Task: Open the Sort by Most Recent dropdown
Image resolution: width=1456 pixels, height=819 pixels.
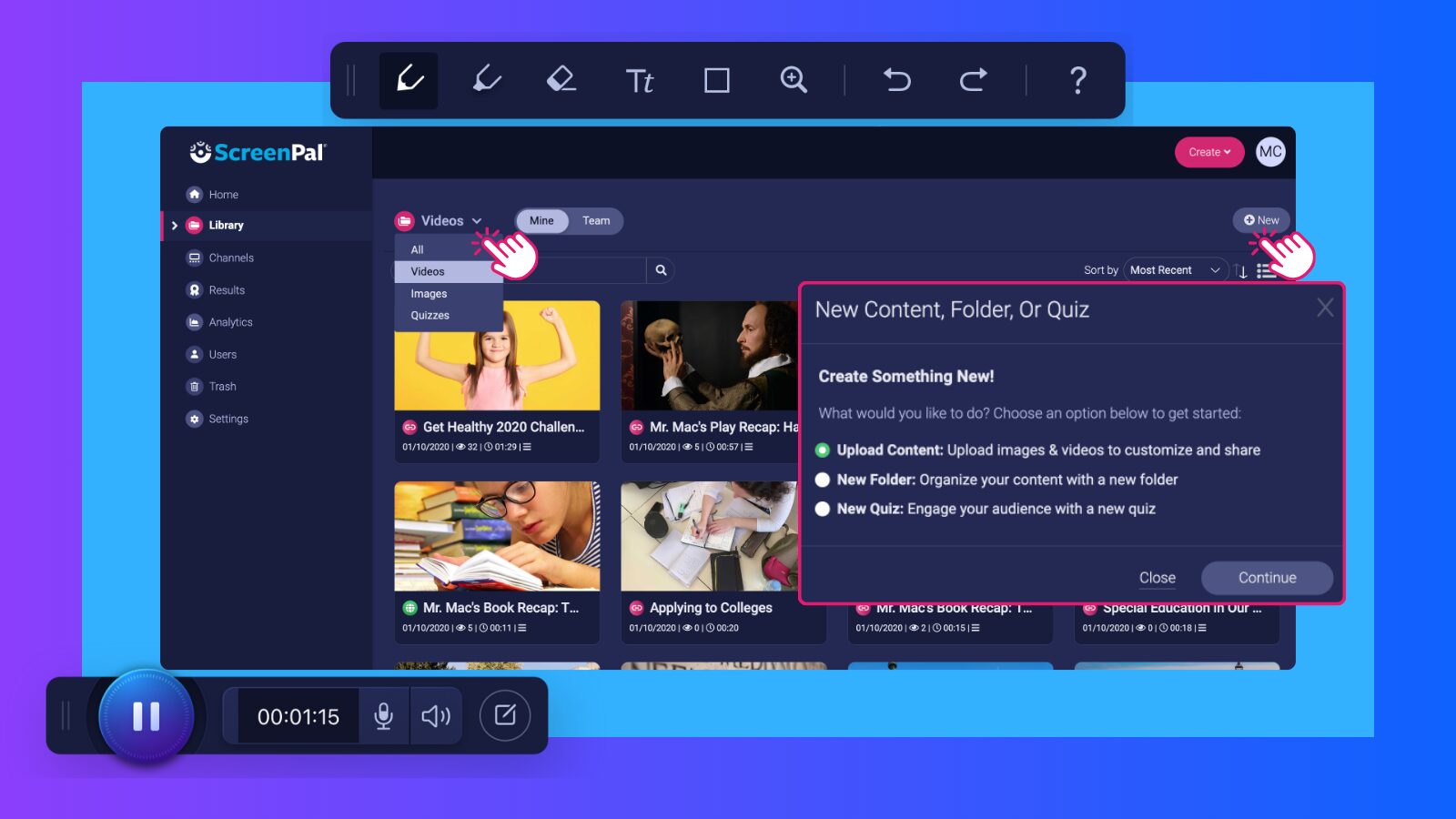Action: tap(1175, 270)
